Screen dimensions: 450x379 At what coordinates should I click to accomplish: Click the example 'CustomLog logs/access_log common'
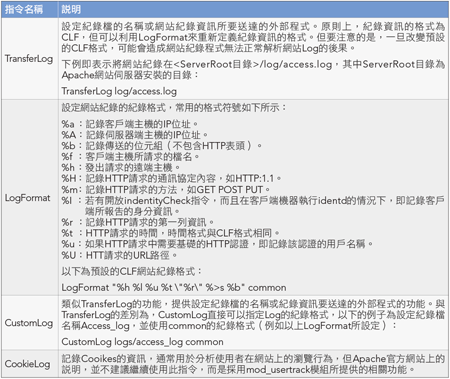[x=142, y=342]
